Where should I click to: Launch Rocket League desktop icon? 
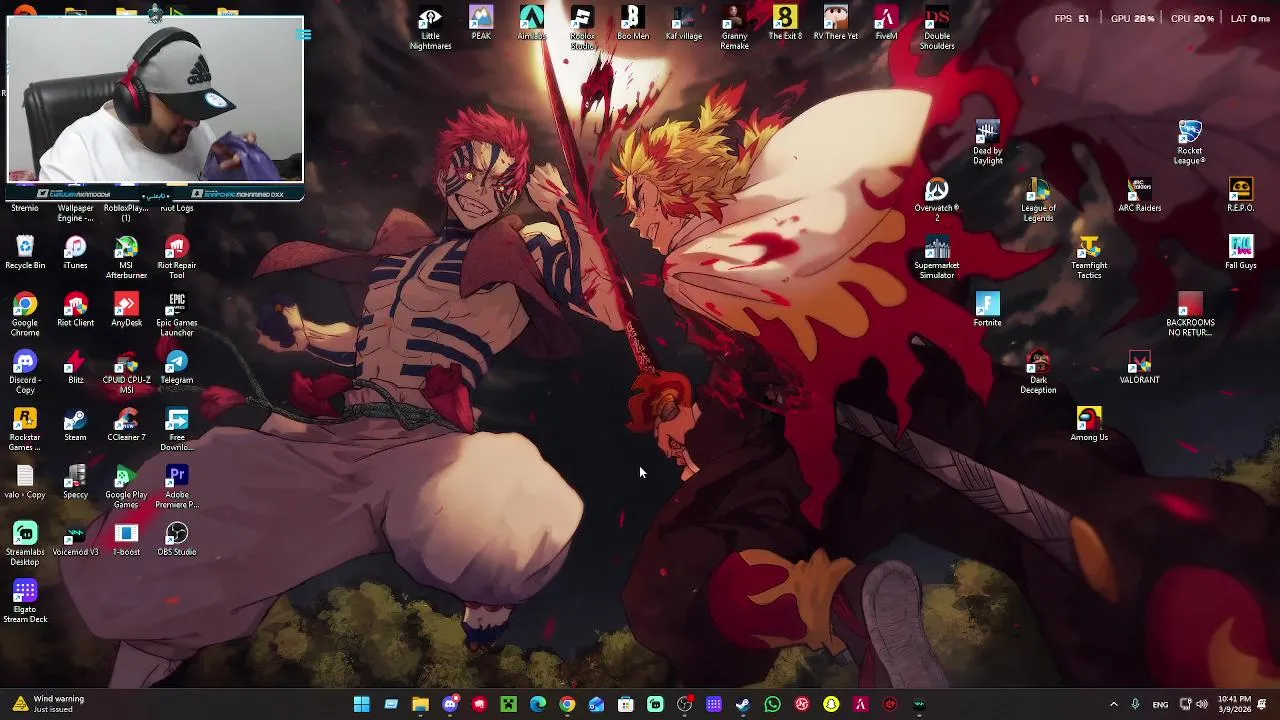[x=1190, y=142]
